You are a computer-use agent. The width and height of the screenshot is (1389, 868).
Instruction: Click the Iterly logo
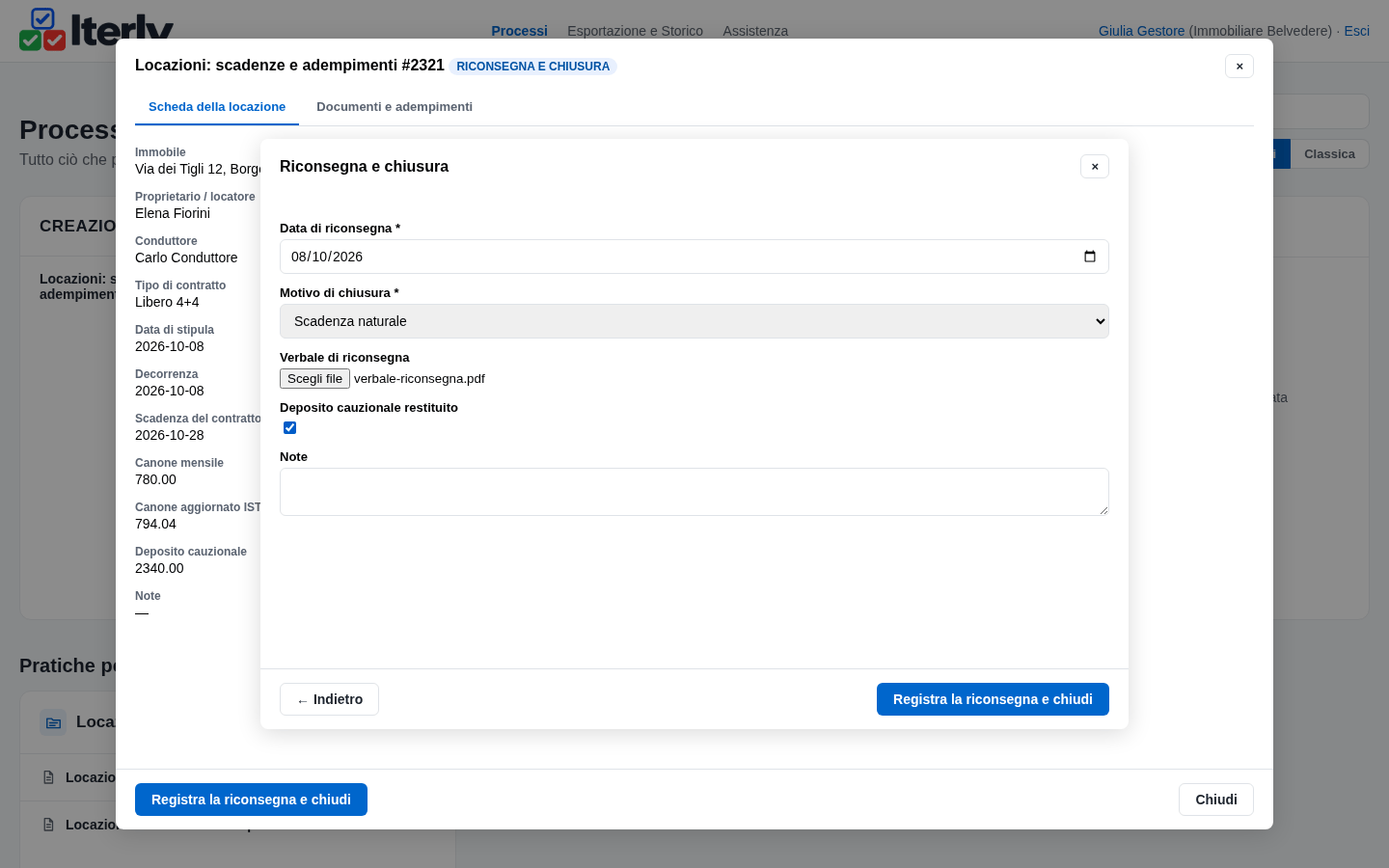(x=96, y=31)
